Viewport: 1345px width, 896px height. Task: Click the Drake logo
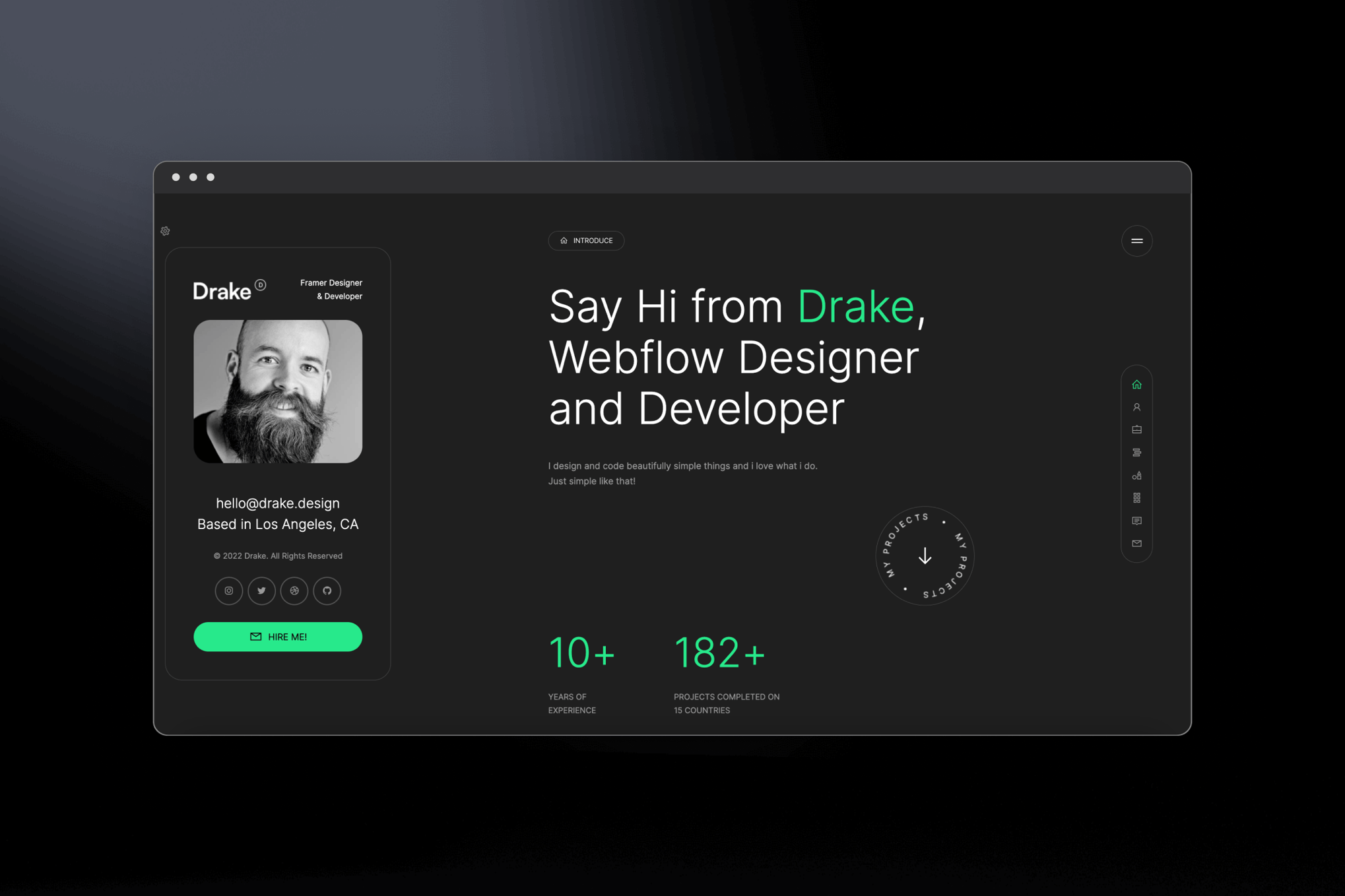pyautogui.click(x=229, y=290)
